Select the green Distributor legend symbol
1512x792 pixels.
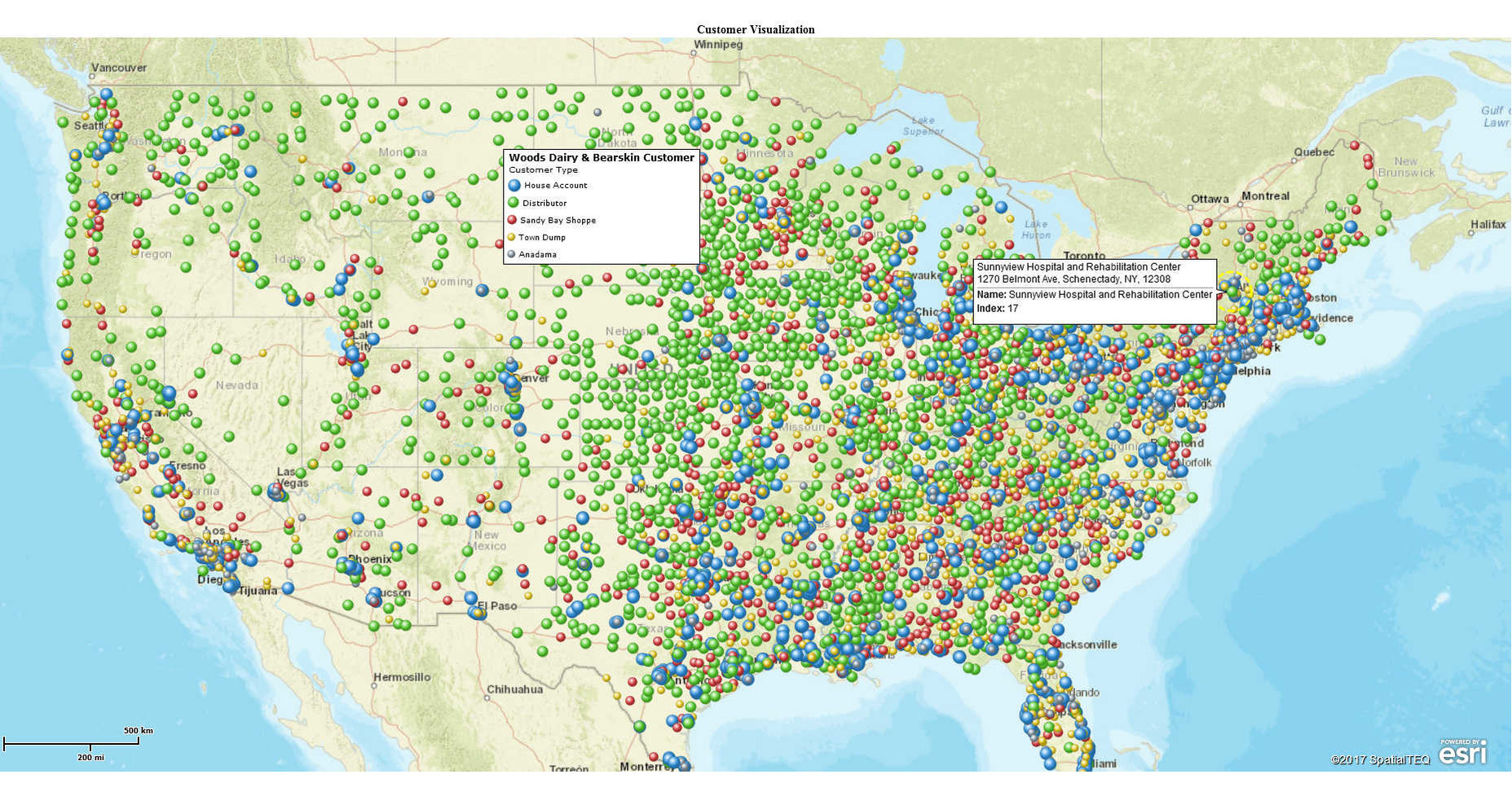(512, 202)
